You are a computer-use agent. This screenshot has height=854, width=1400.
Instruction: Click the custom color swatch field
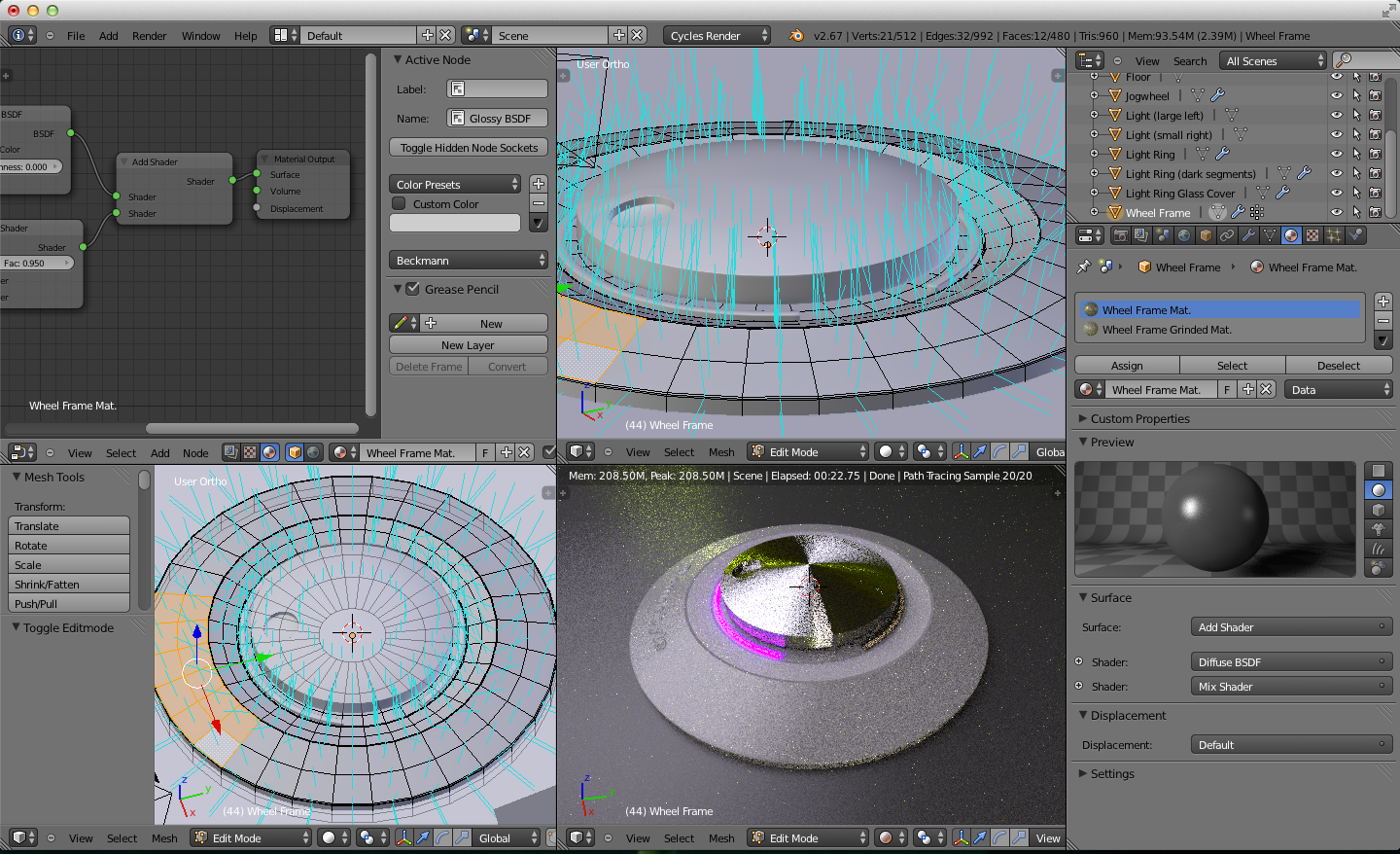(x=455, y=224)
